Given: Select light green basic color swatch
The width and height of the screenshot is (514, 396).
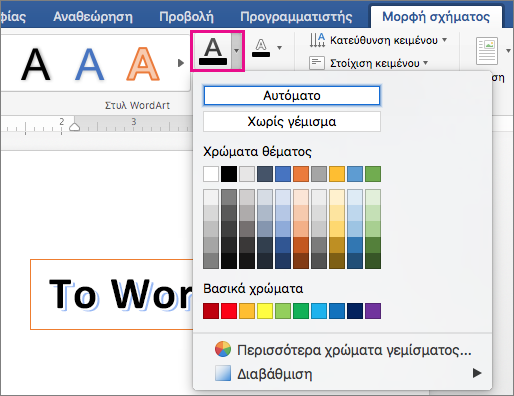Looking at the screenshot, I should (283, 311).
